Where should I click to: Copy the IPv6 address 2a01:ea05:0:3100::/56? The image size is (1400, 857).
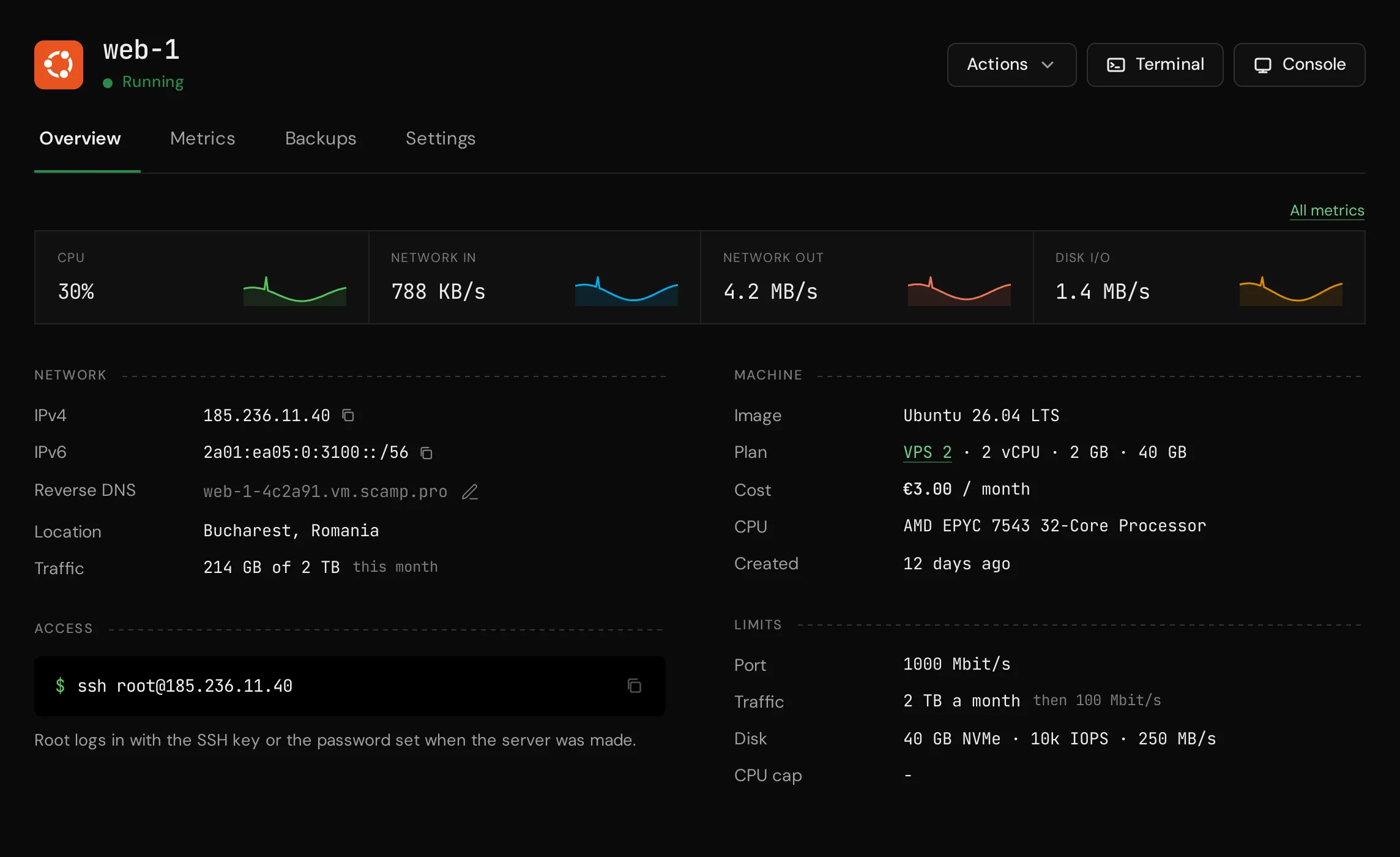(426, 453)
